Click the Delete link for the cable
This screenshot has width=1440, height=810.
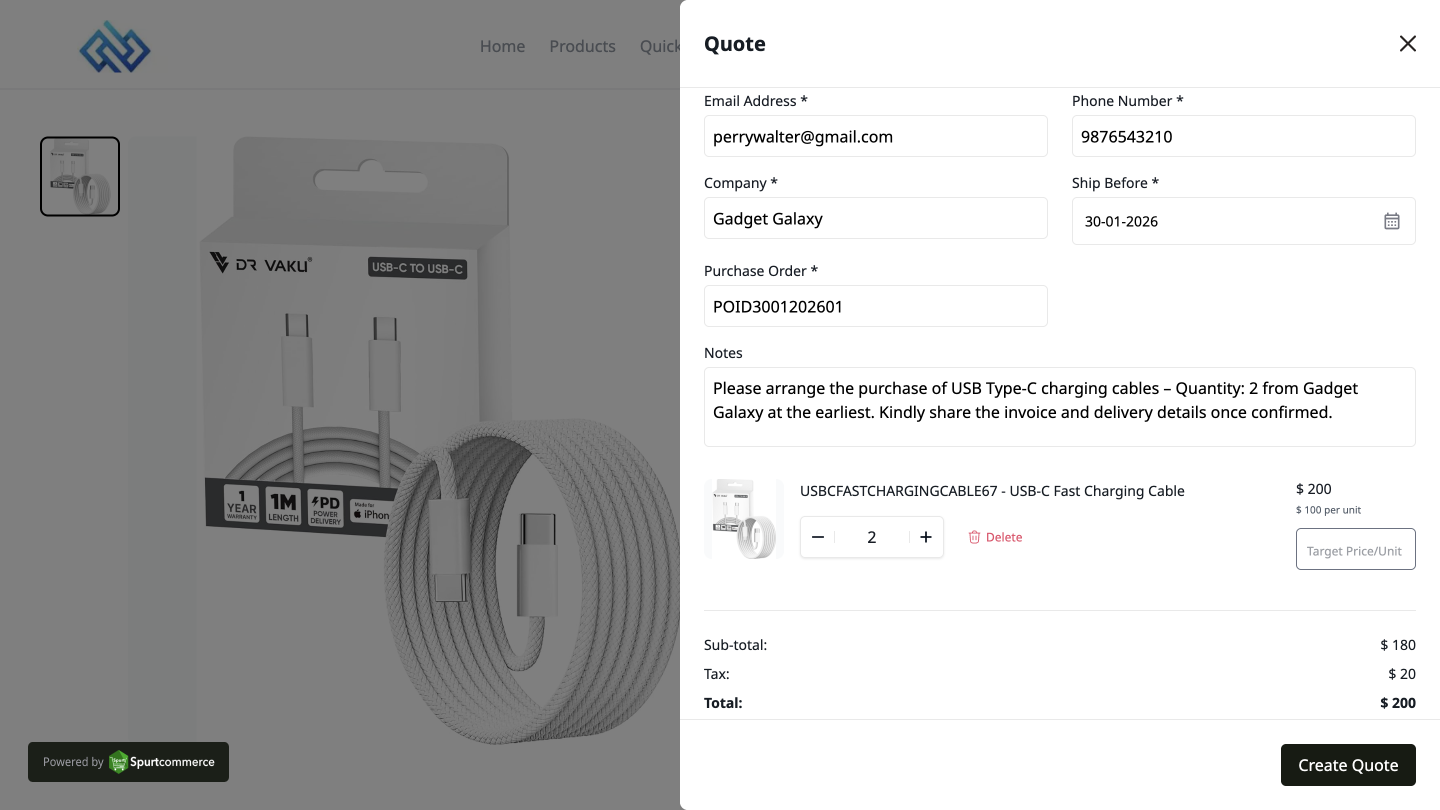pos(1004,537)
